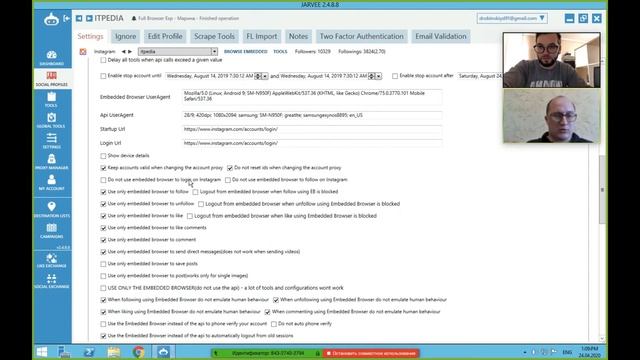Click red stop screen sharing button
640x360 pixels.
coord(371,353)
